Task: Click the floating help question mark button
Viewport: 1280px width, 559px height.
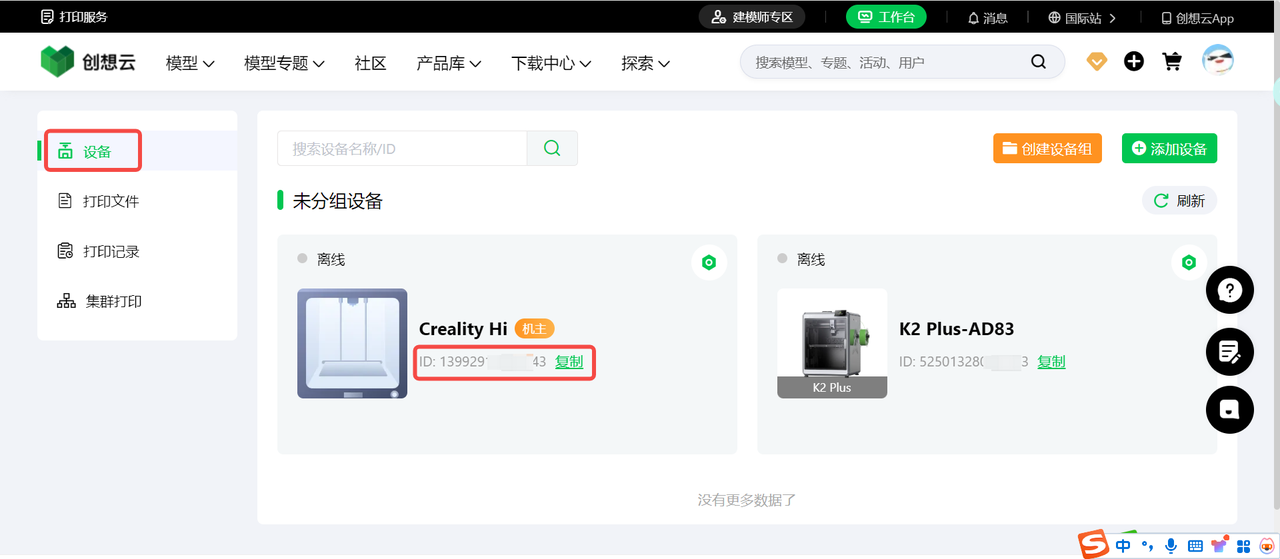Action: click(x=1230, y=291)
